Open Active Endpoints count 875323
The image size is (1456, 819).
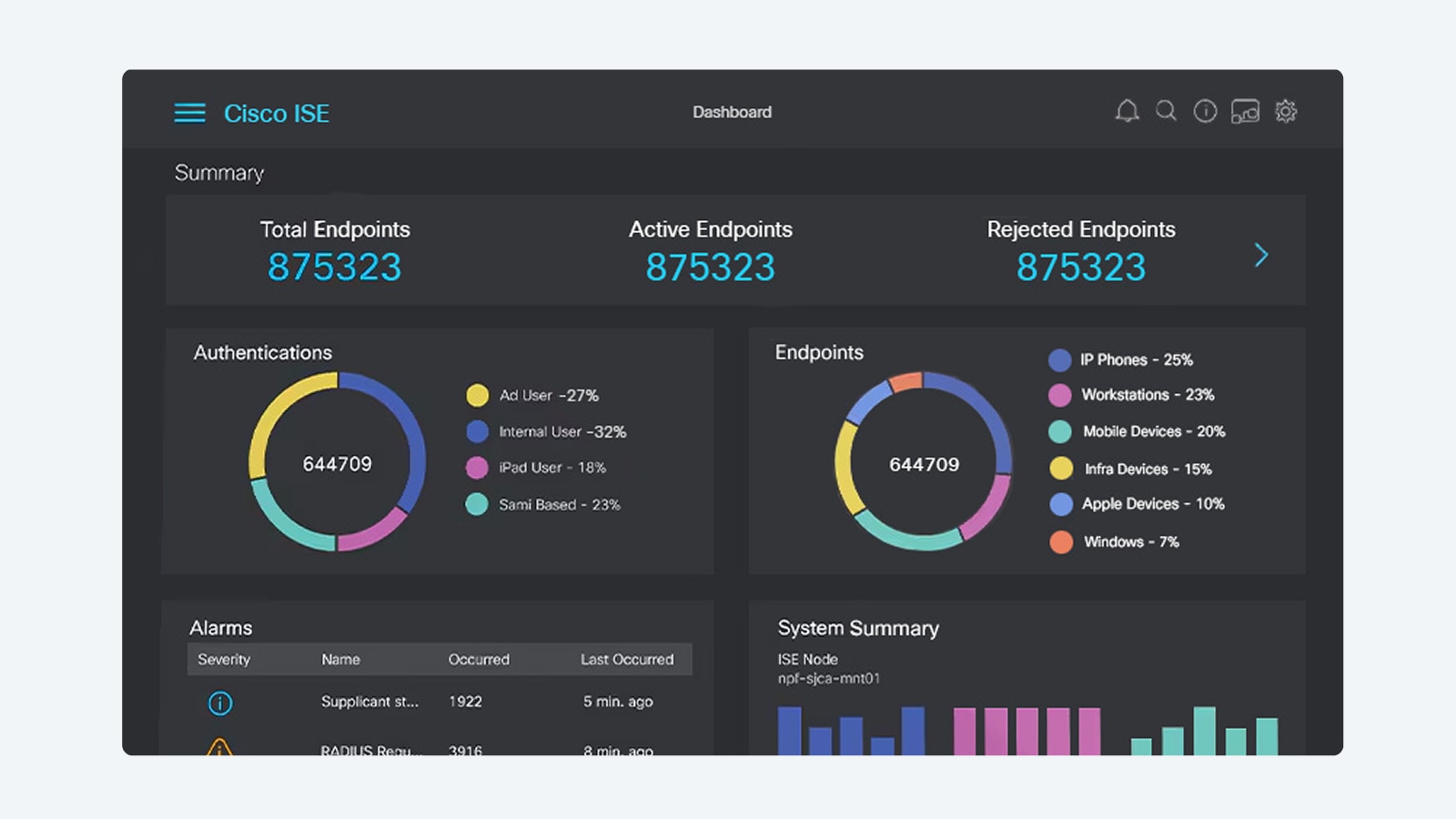710,267
